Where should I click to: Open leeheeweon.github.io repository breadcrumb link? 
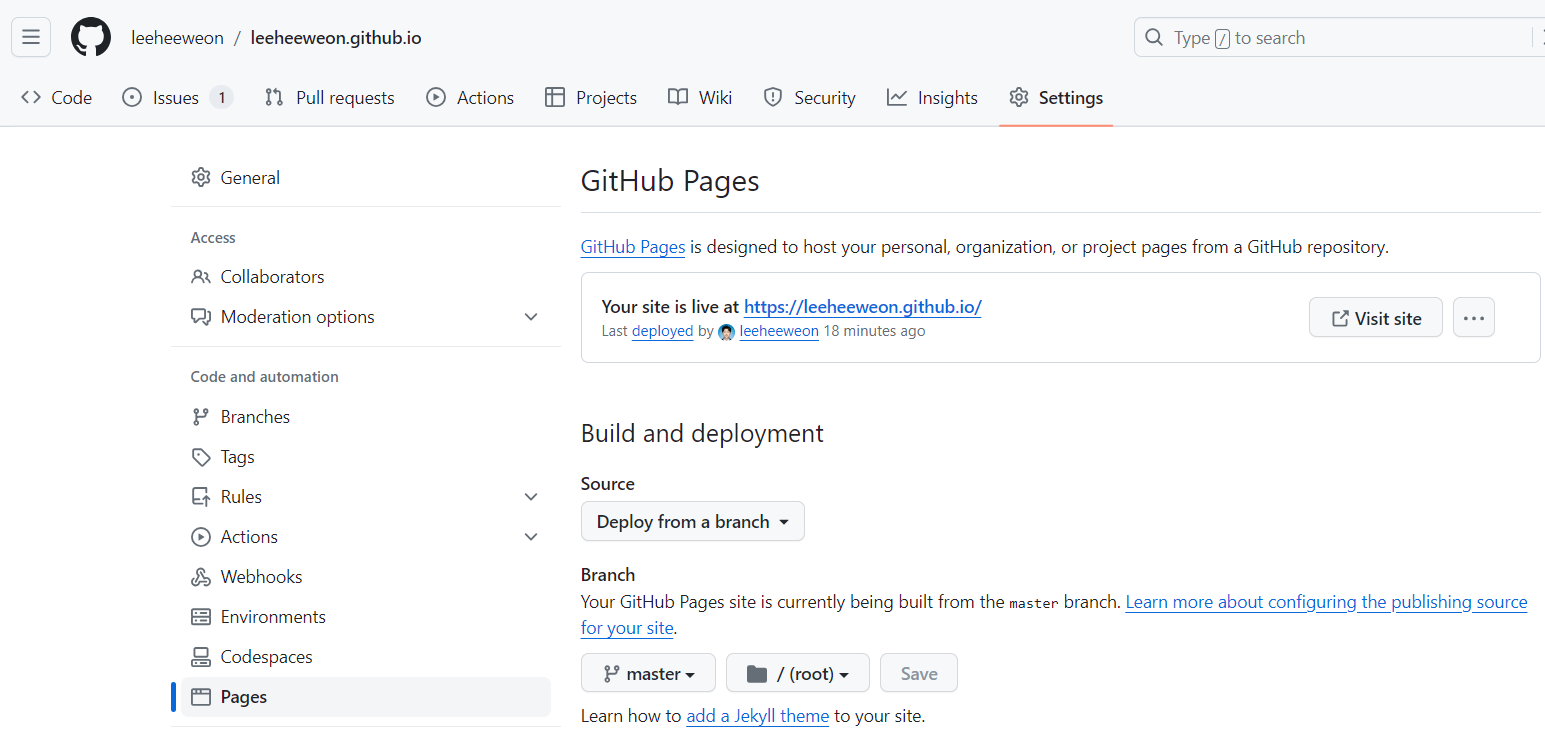[336, 38]
